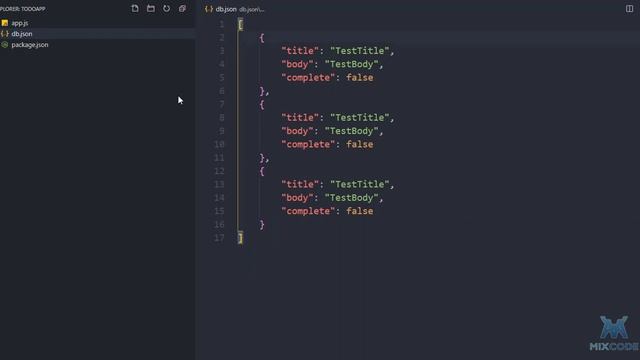This screenshot has width=640, height=360.
Task: Click the "body" key on line 9
Action: pyautogui.click(x=297, y=131)
